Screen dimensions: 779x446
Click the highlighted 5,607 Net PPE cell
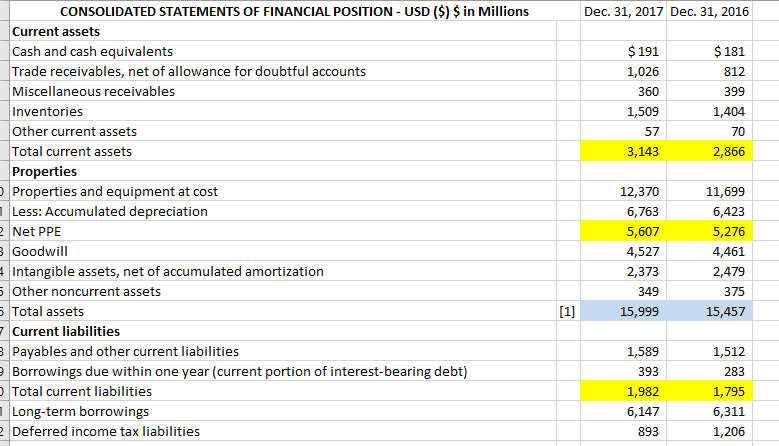point(623,231)
